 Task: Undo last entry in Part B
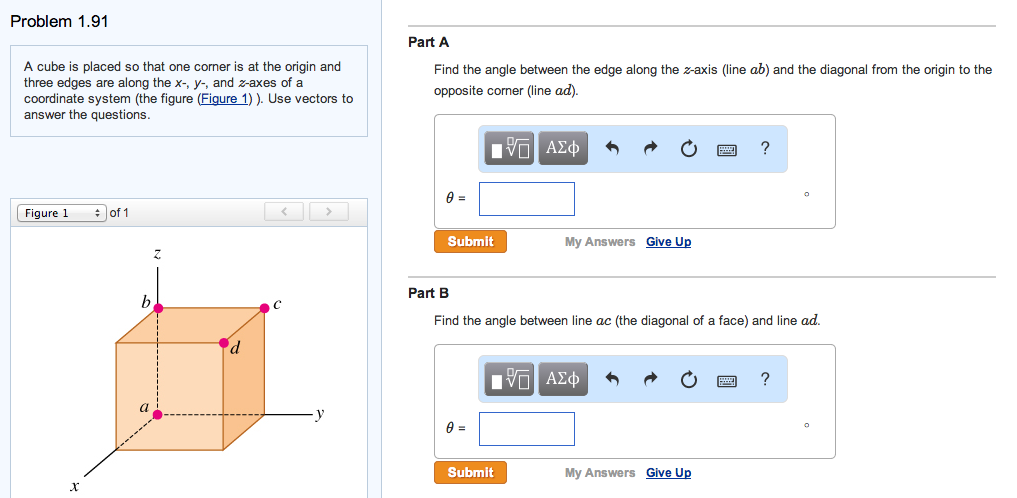[x=613, y=379]
